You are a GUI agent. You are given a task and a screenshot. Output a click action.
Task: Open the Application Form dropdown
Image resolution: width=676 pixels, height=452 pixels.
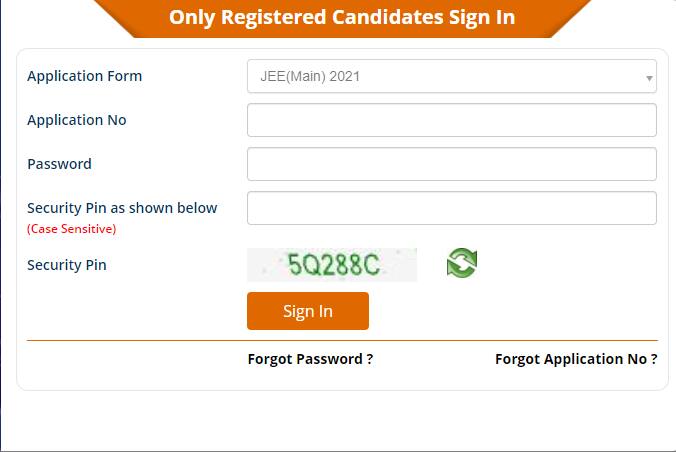[x=451, y=76]
